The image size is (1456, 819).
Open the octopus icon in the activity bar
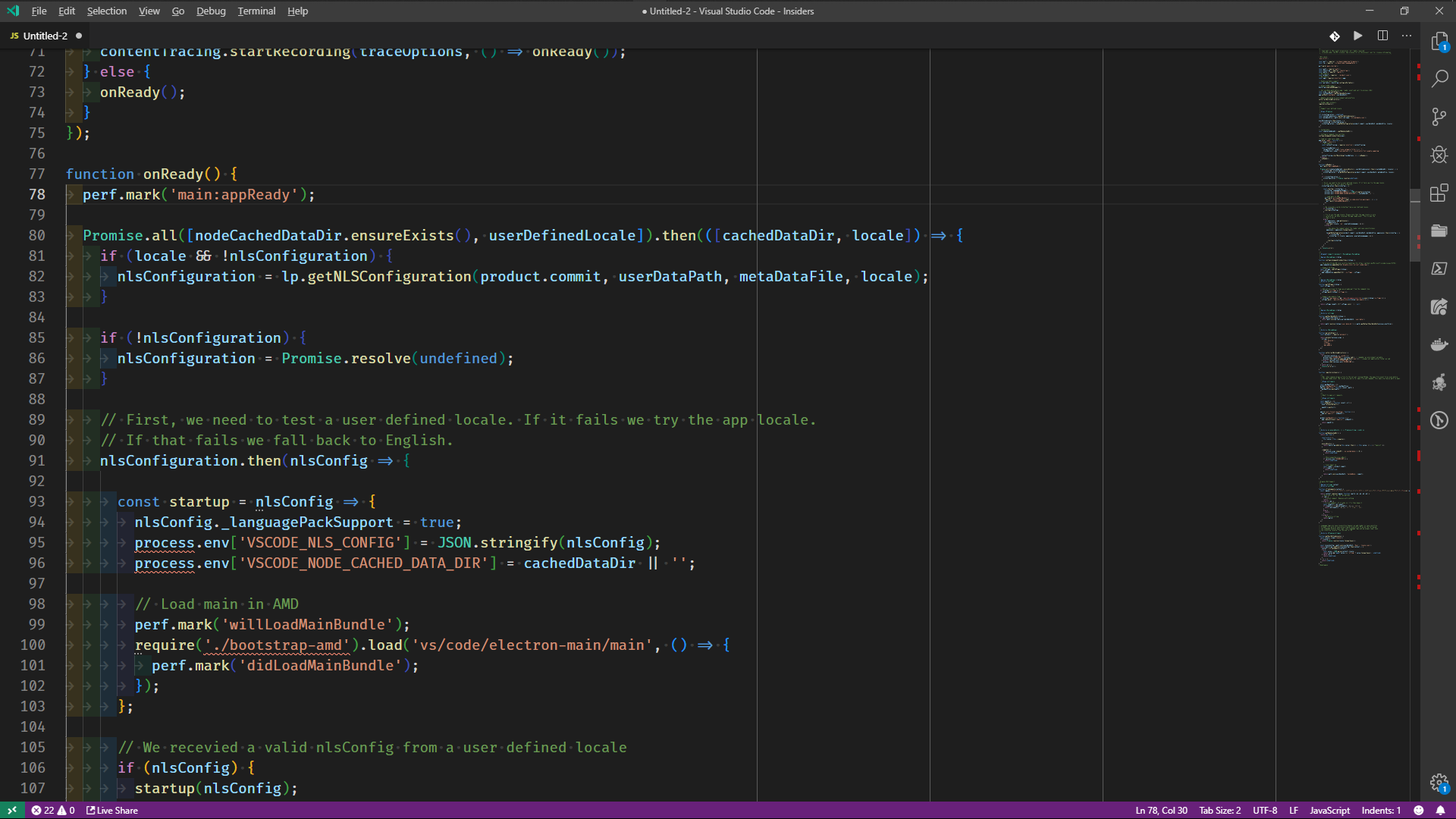point(1439,382)
